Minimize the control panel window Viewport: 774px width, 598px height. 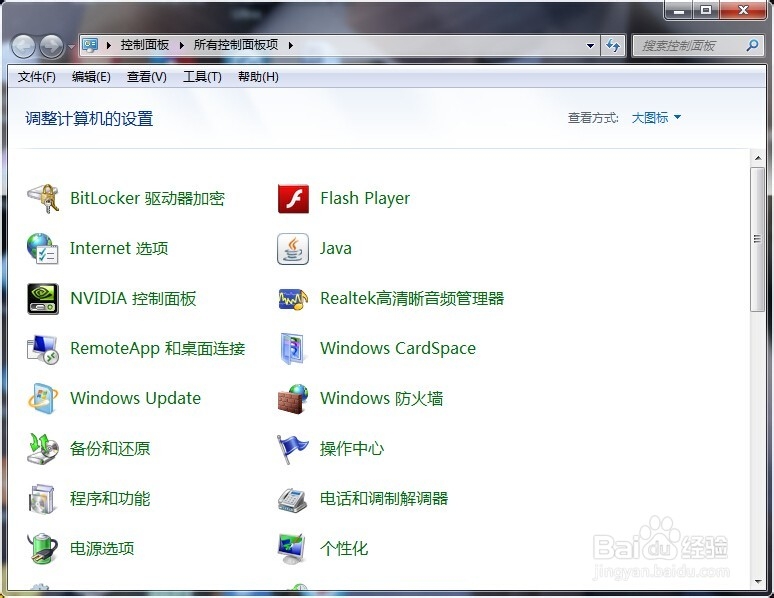click(x=680, y=10)
